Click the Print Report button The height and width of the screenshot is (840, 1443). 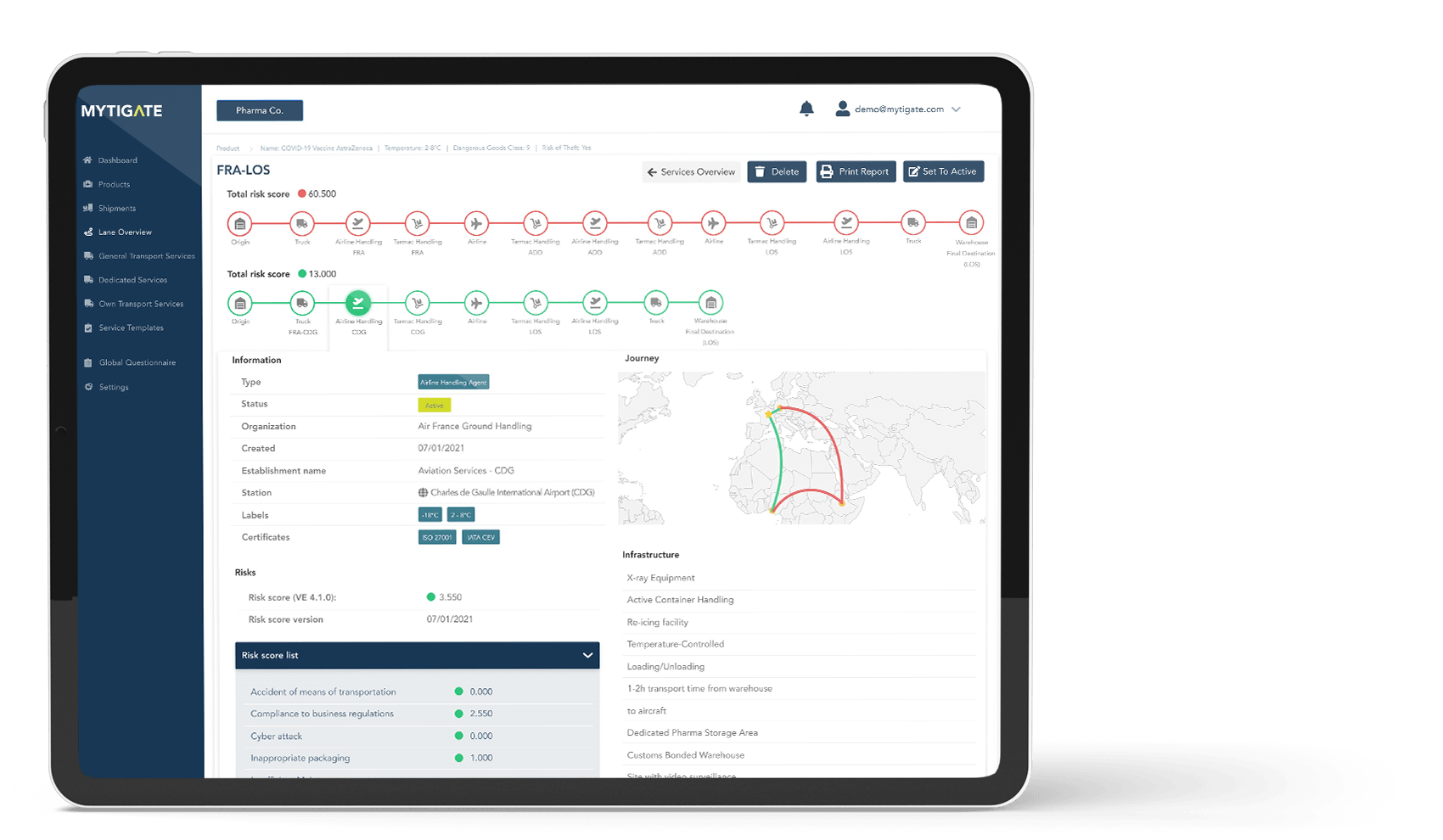tap(856, 171)
